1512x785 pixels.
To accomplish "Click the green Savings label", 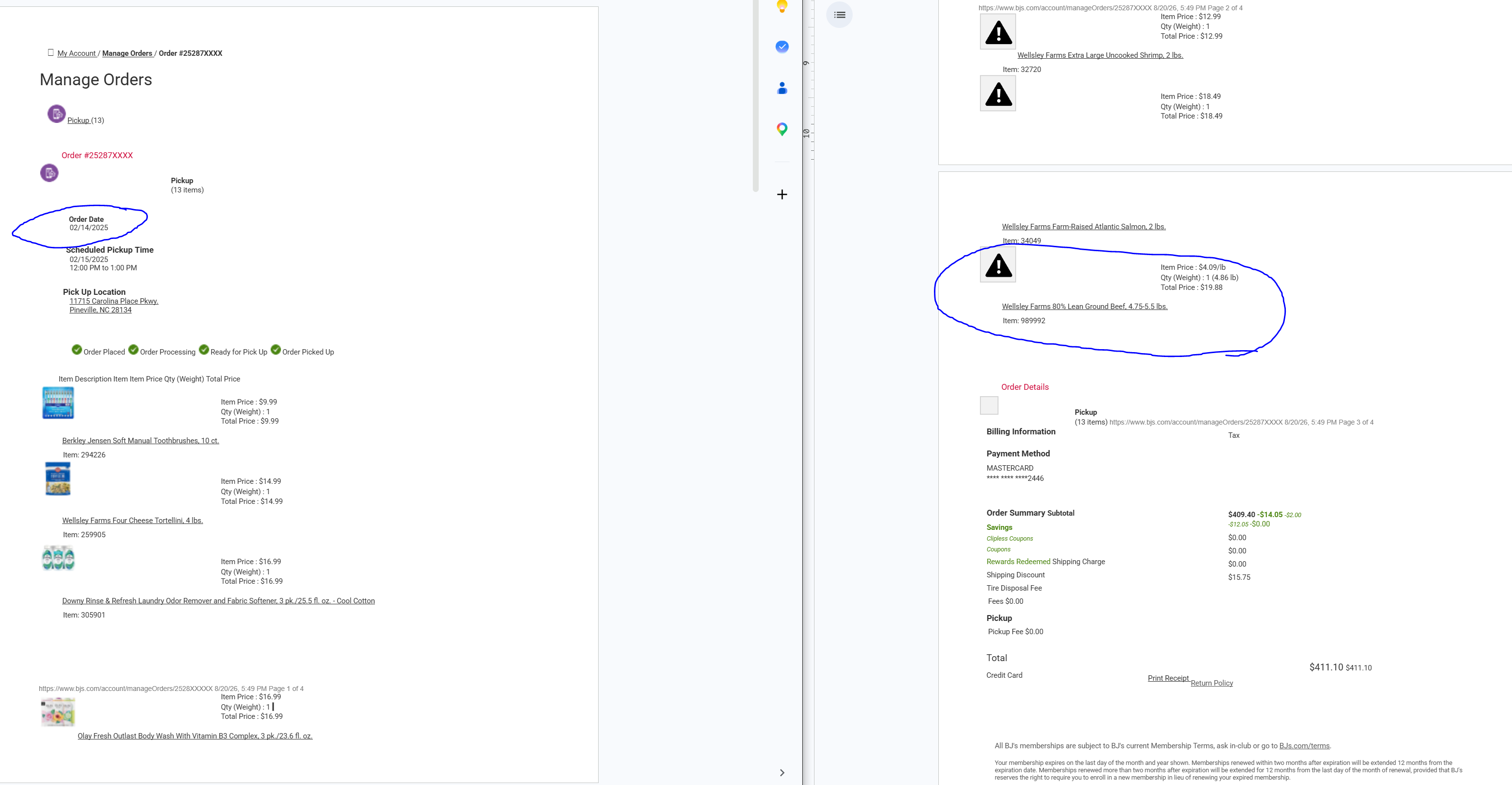I will (1000, 528).
